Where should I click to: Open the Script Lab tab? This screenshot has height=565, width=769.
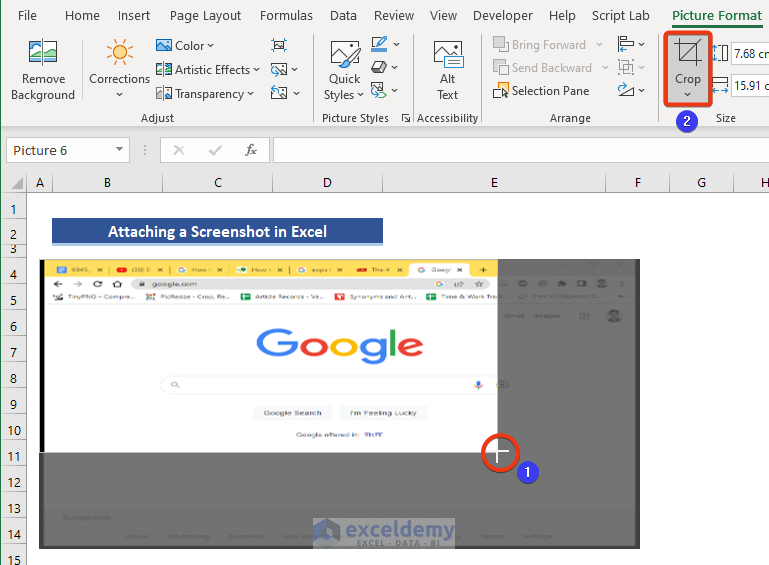pyautogui.click(x=620, y=16)
